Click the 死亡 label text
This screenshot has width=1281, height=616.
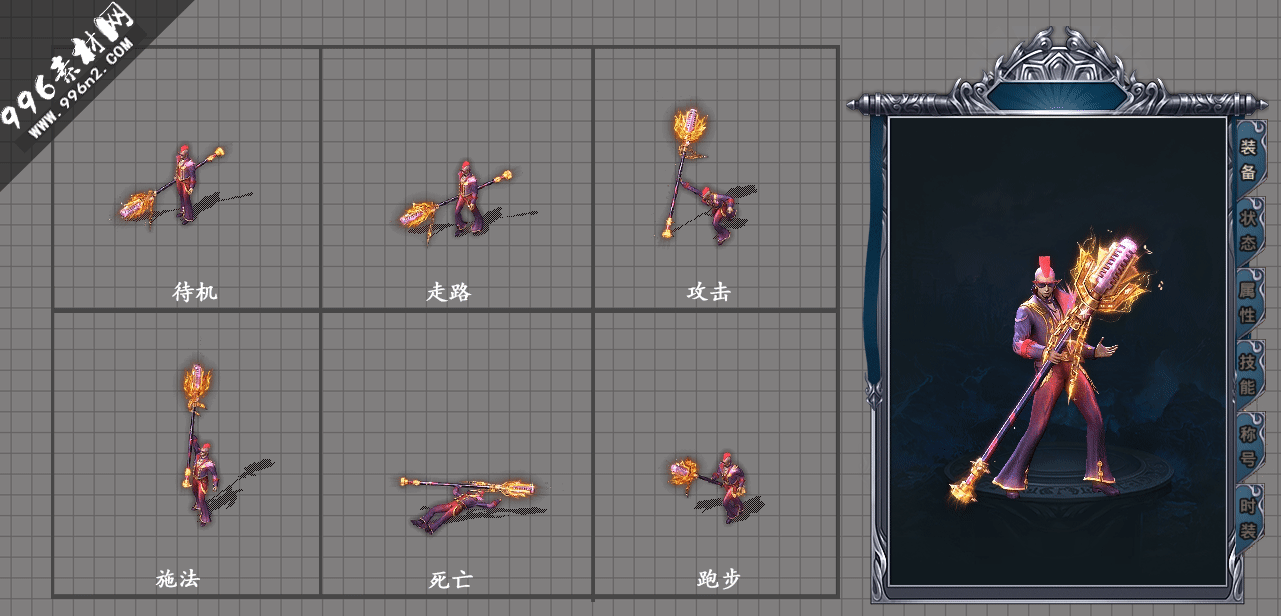coord(449,580)
